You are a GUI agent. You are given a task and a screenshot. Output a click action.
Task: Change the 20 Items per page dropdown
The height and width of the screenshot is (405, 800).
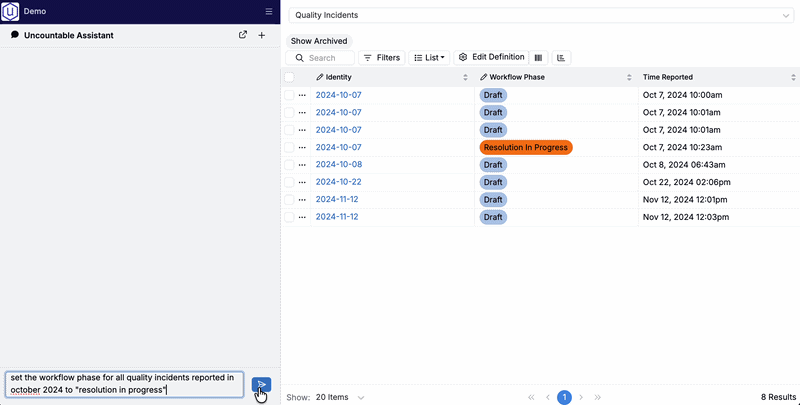340,397
